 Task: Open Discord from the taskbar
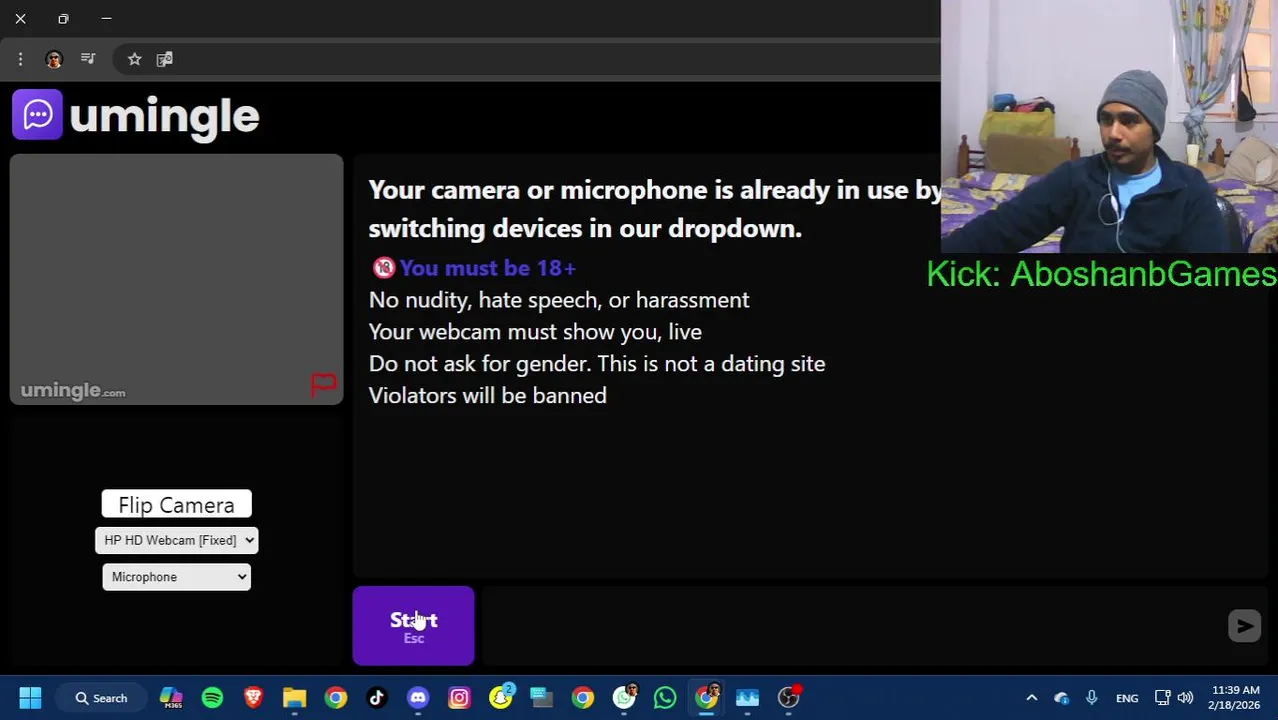tap(418, 698)
